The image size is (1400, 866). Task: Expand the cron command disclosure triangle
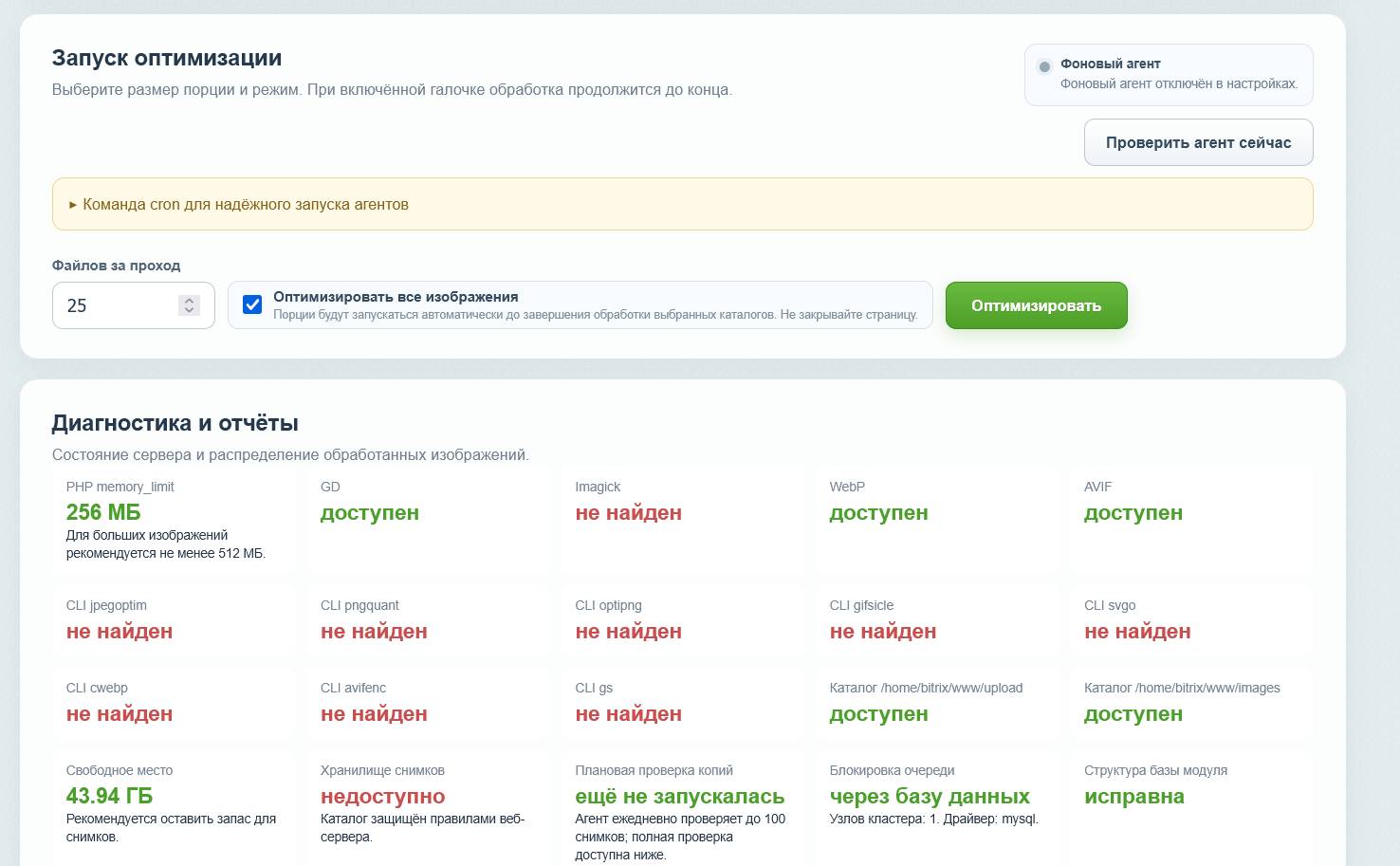[x=73, y=205]
